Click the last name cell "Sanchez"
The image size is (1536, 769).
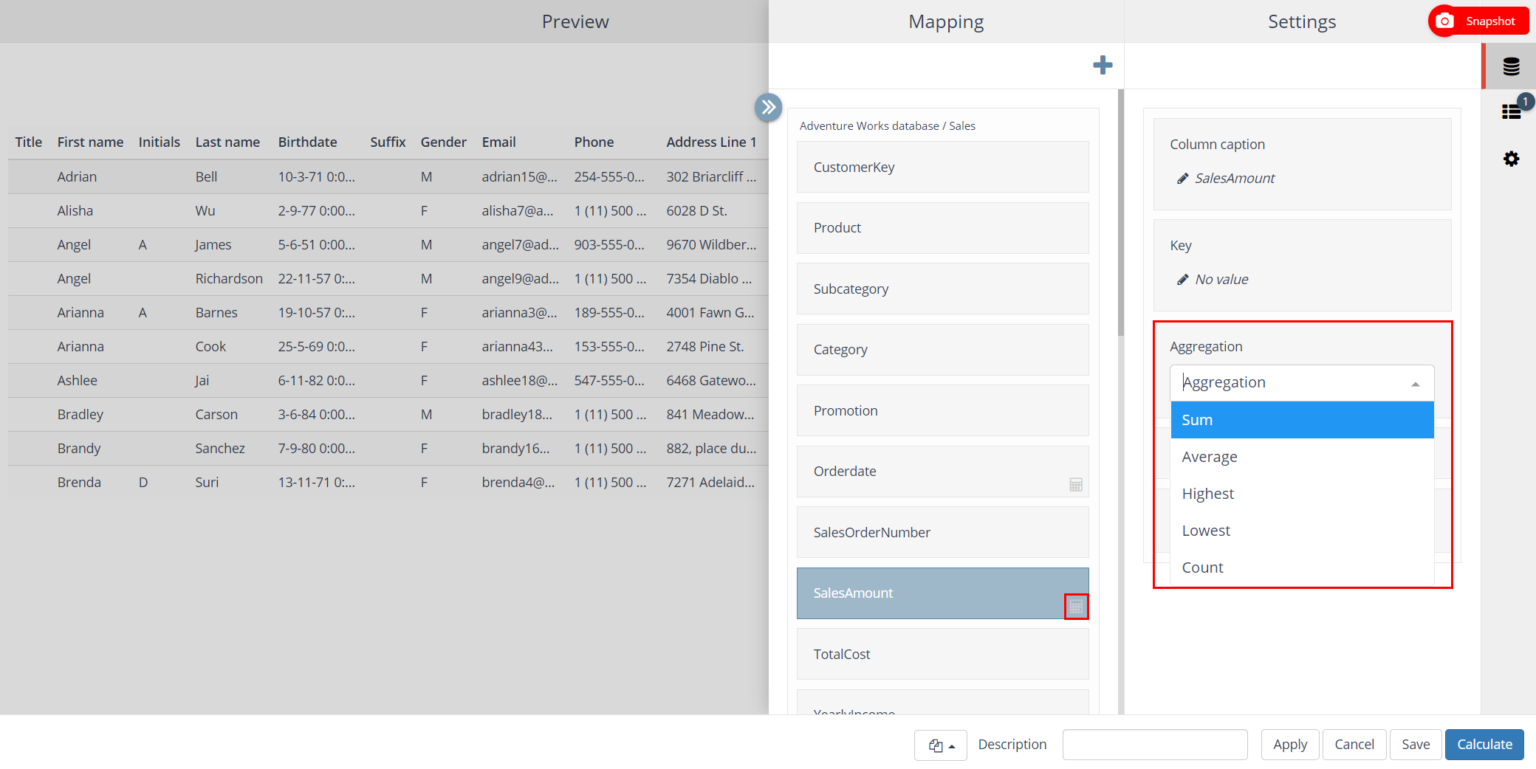pyautogui.click(x=220, y=449)
